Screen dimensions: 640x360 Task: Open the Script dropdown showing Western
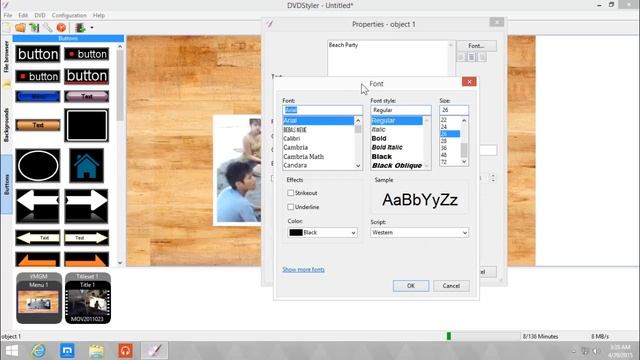[x=419, y=233]
